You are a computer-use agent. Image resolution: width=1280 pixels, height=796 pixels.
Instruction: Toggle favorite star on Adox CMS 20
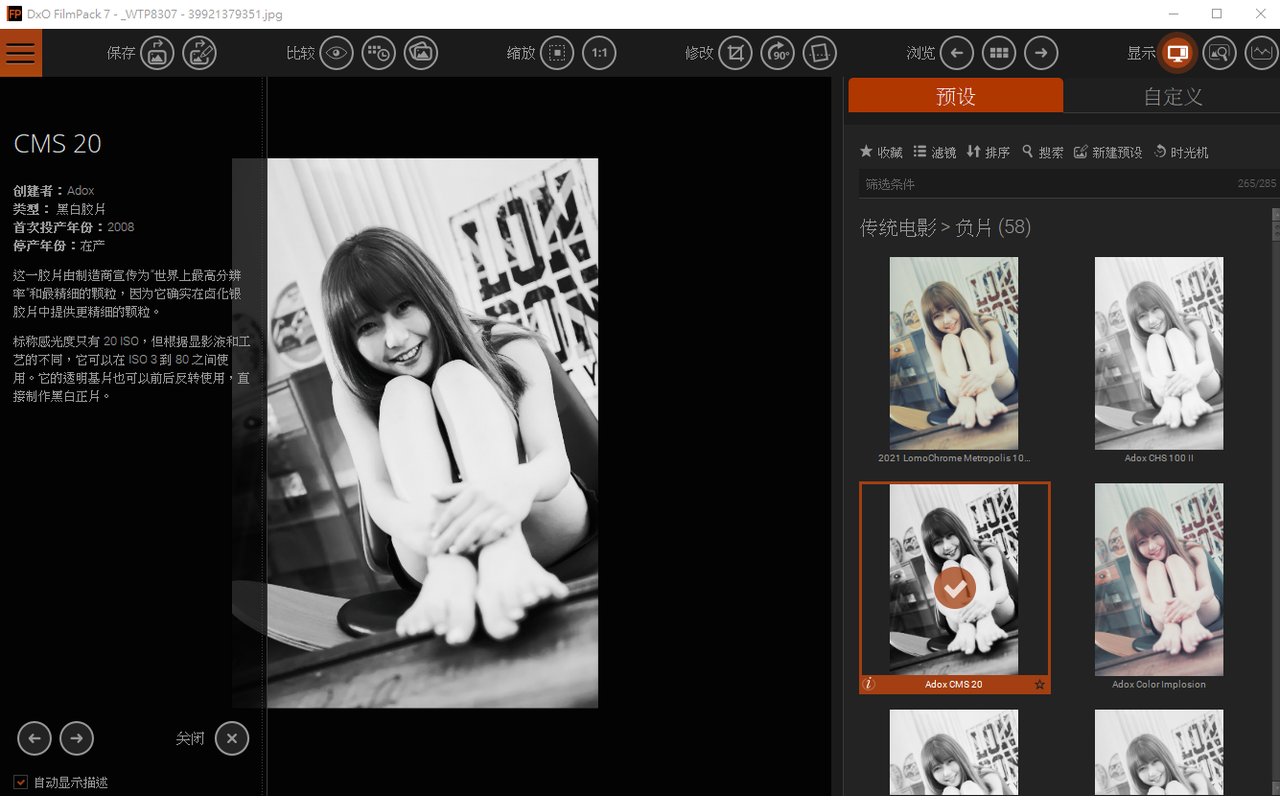point(1039,685)
